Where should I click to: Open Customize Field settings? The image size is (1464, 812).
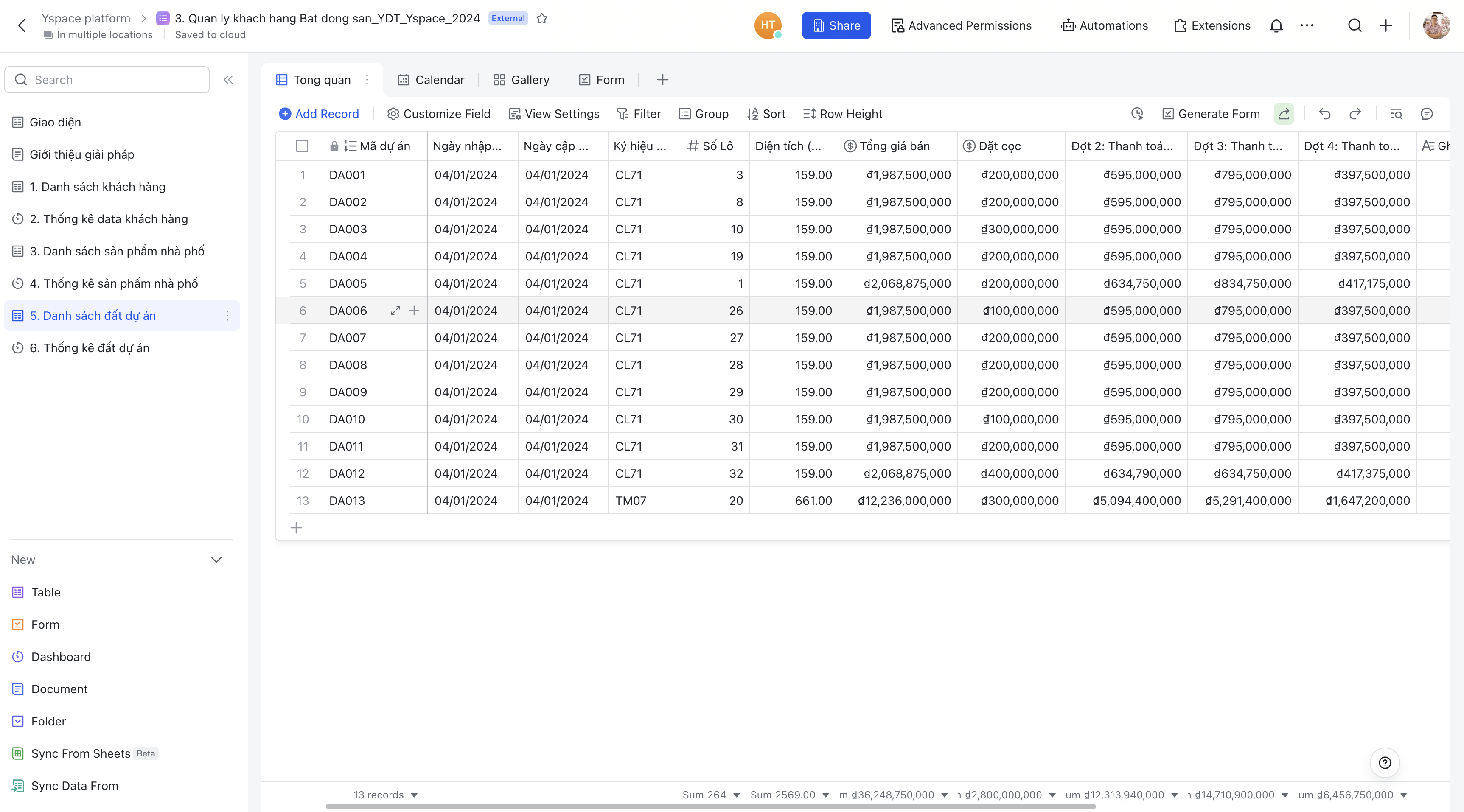click(x=439, y=114)
